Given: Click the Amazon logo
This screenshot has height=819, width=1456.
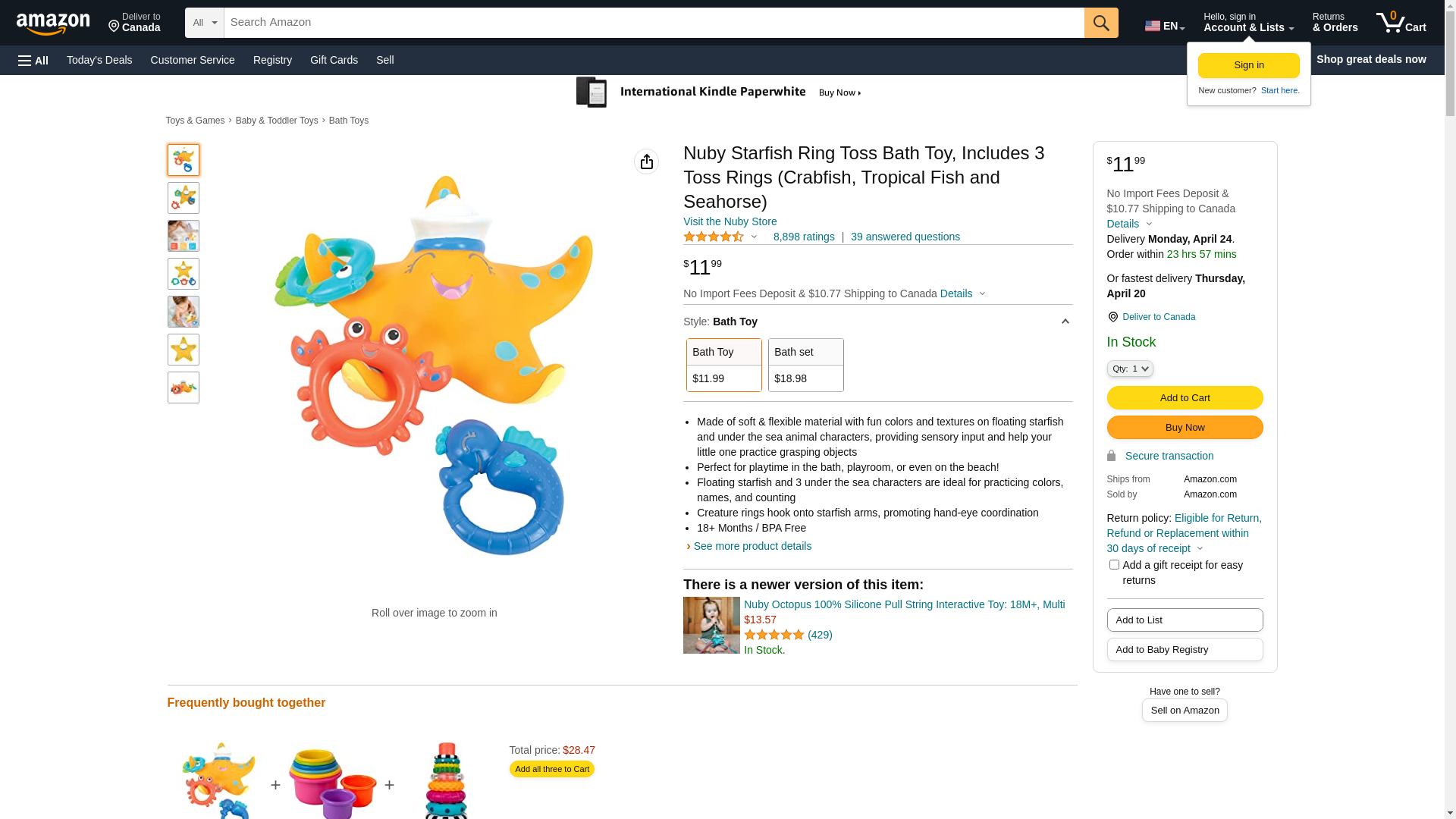Looking at the screenshot, I should click(x=53, y=24).
